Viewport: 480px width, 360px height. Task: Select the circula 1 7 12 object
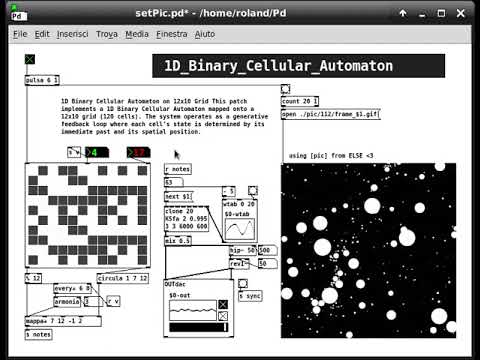(123, 278)
